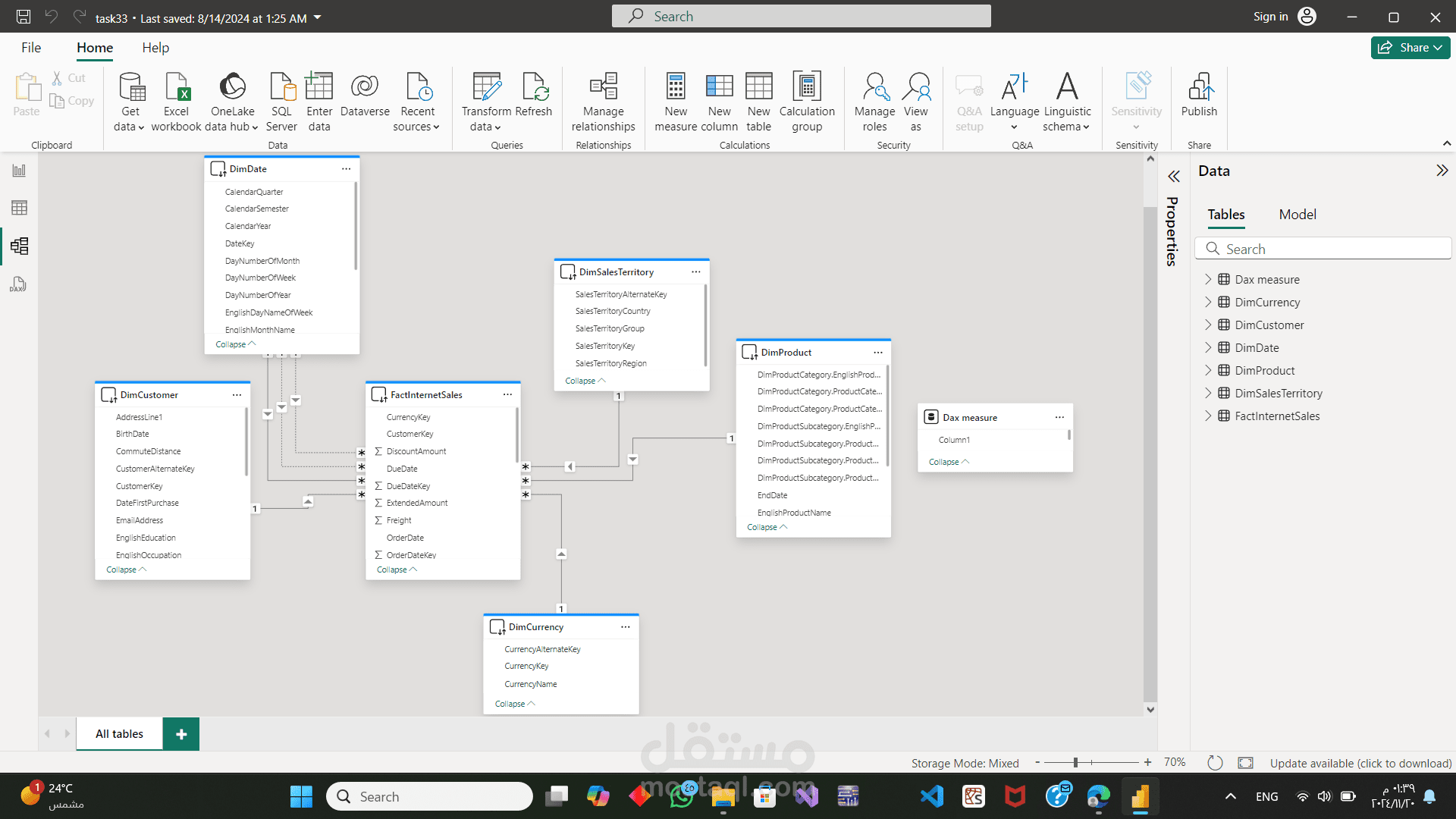
Task: Expand FactInternetSales tree item
Action: (x=1208, y=416)
